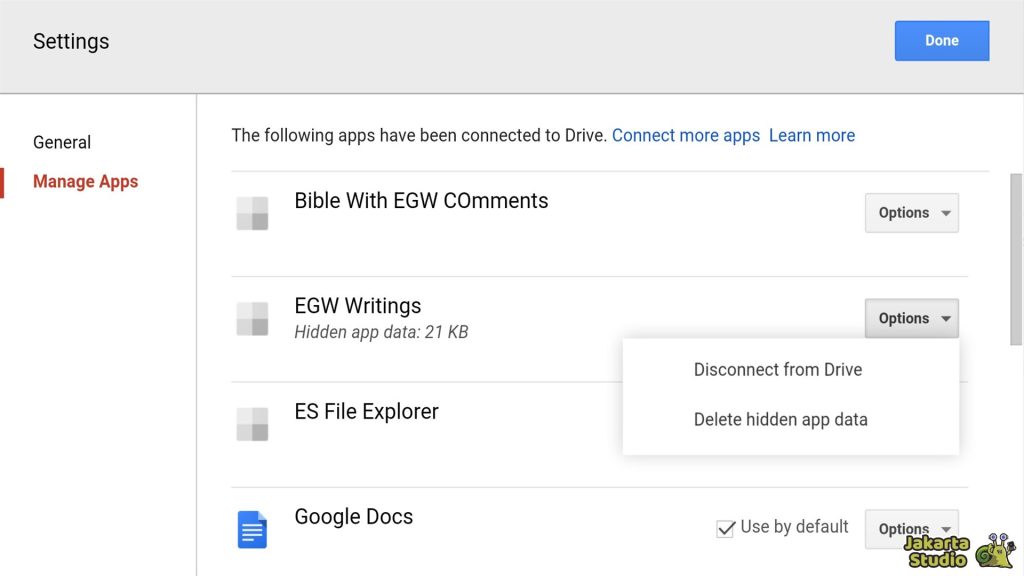Click the Bible With EGW COmments placeholder icon
The height and width of the screenshot is (576, 1024).
tap(252, 213)
